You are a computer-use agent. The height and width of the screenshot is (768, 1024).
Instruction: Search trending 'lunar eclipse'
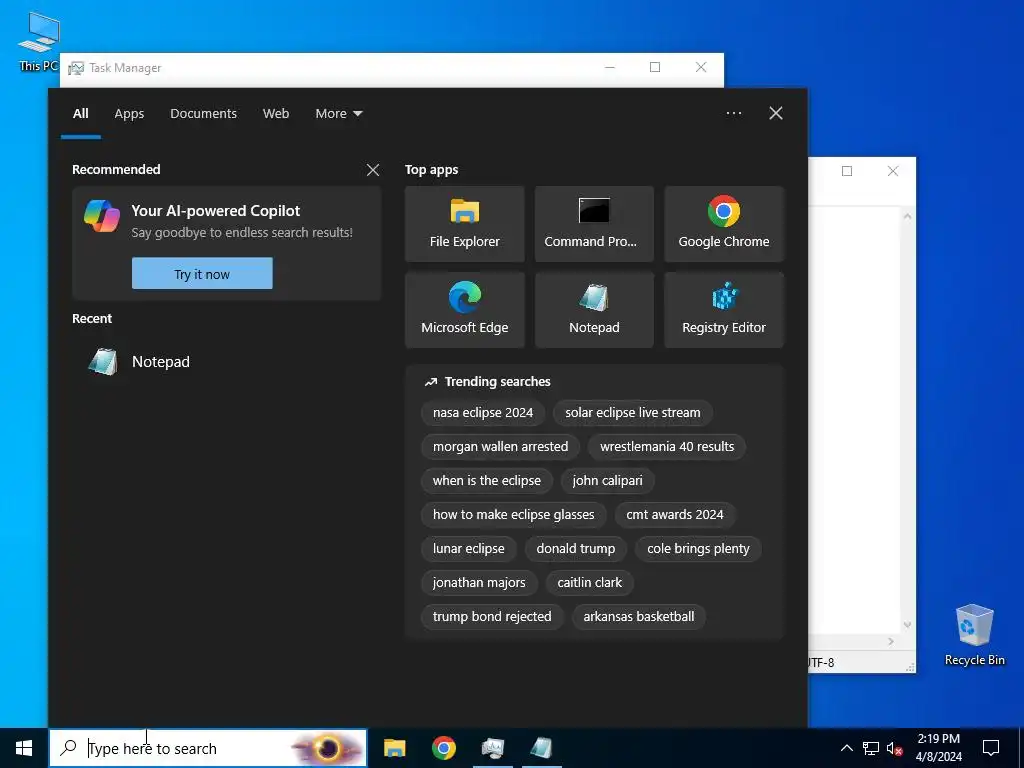pyautogui.click(x=468, y=549)
